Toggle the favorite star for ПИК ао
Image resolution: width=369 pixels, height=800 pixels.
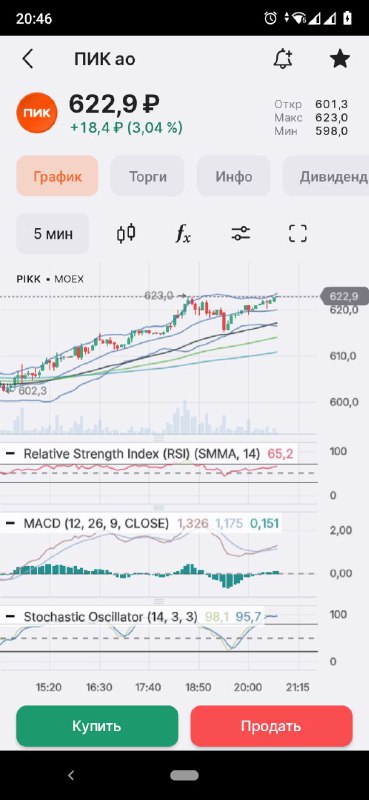click(339, 59)
